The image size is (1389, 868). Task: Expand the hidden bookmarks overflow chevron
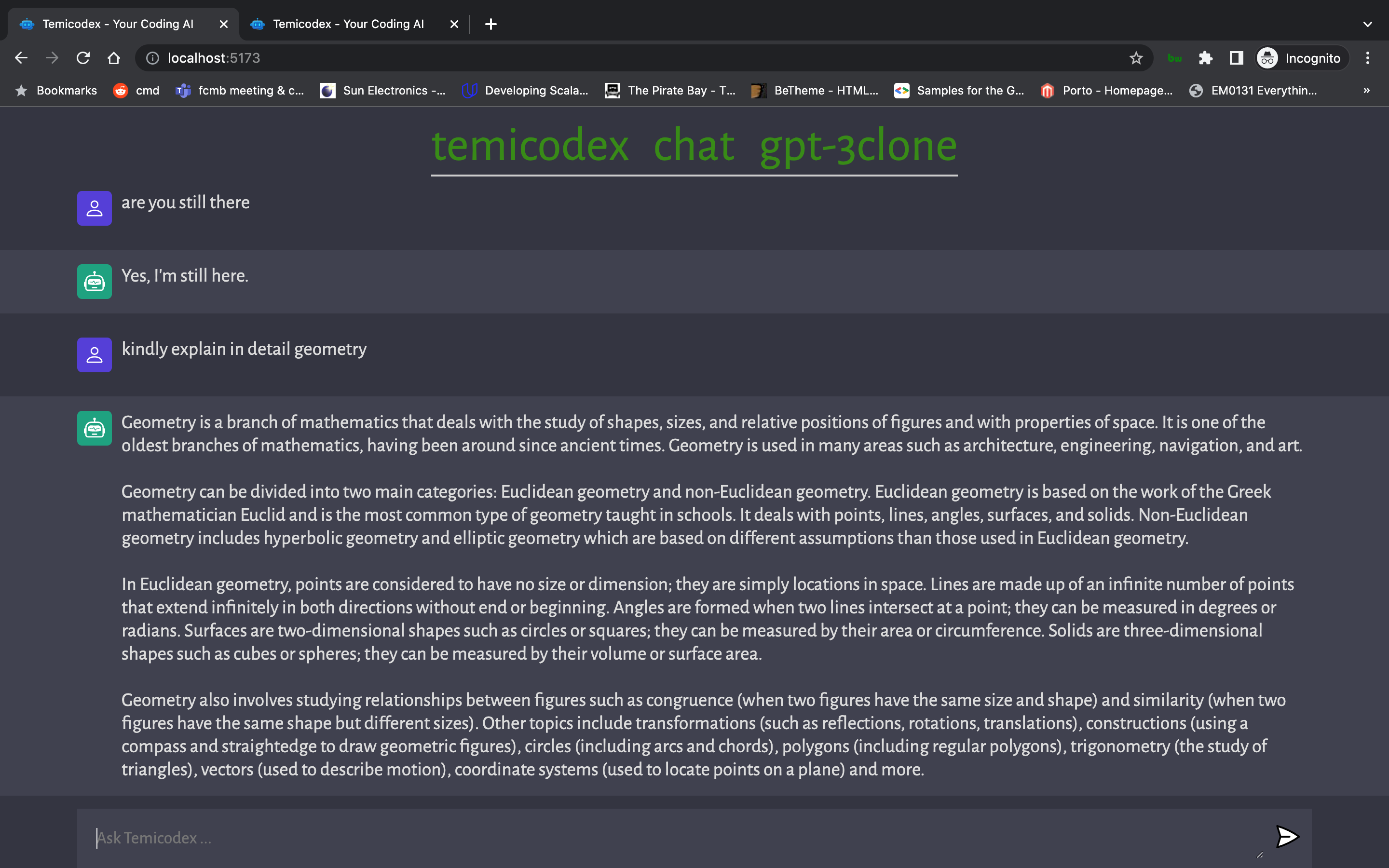pos(1367,90)
